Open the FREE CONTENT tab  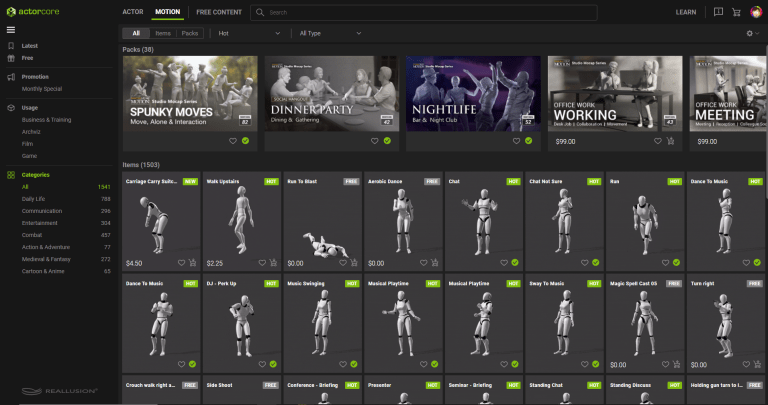[x=217, y=12]
